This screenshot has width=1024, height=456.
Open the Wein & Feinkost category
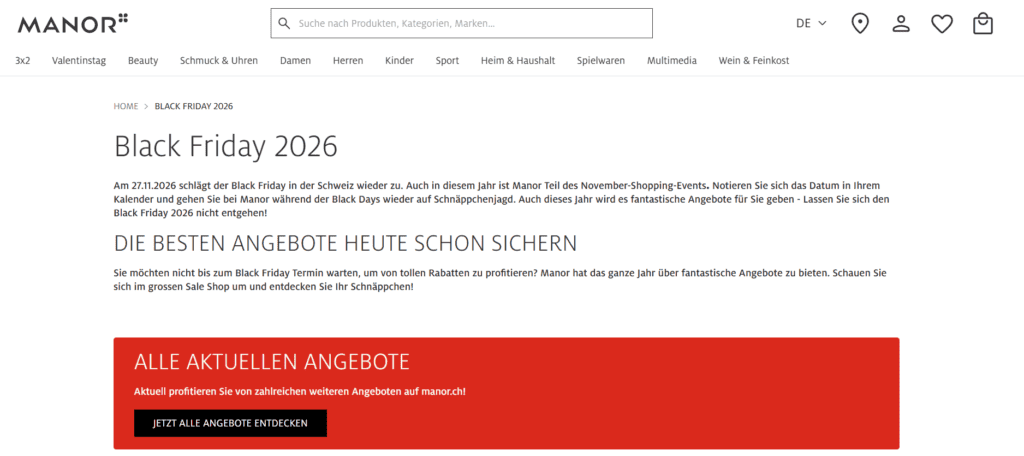pyautogui.click(x=754, y=61)
